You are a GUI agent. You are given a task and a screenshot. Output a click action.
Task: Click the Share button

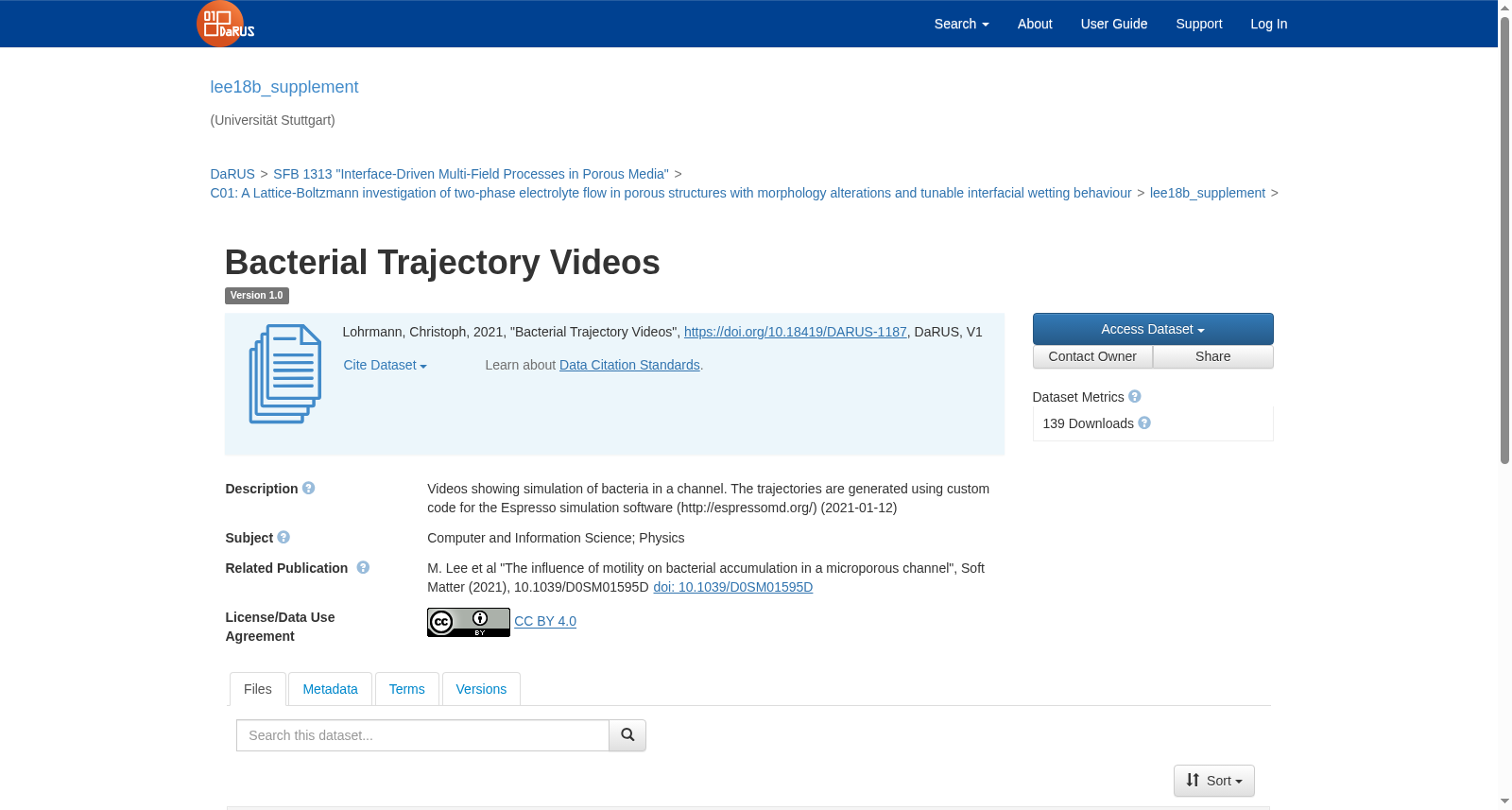tap(1213, 356)
